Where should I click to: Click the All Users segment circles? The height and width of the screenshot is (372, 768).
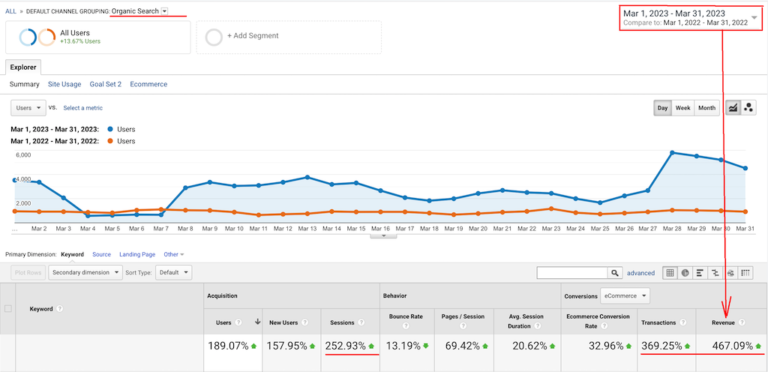[37, 37]
